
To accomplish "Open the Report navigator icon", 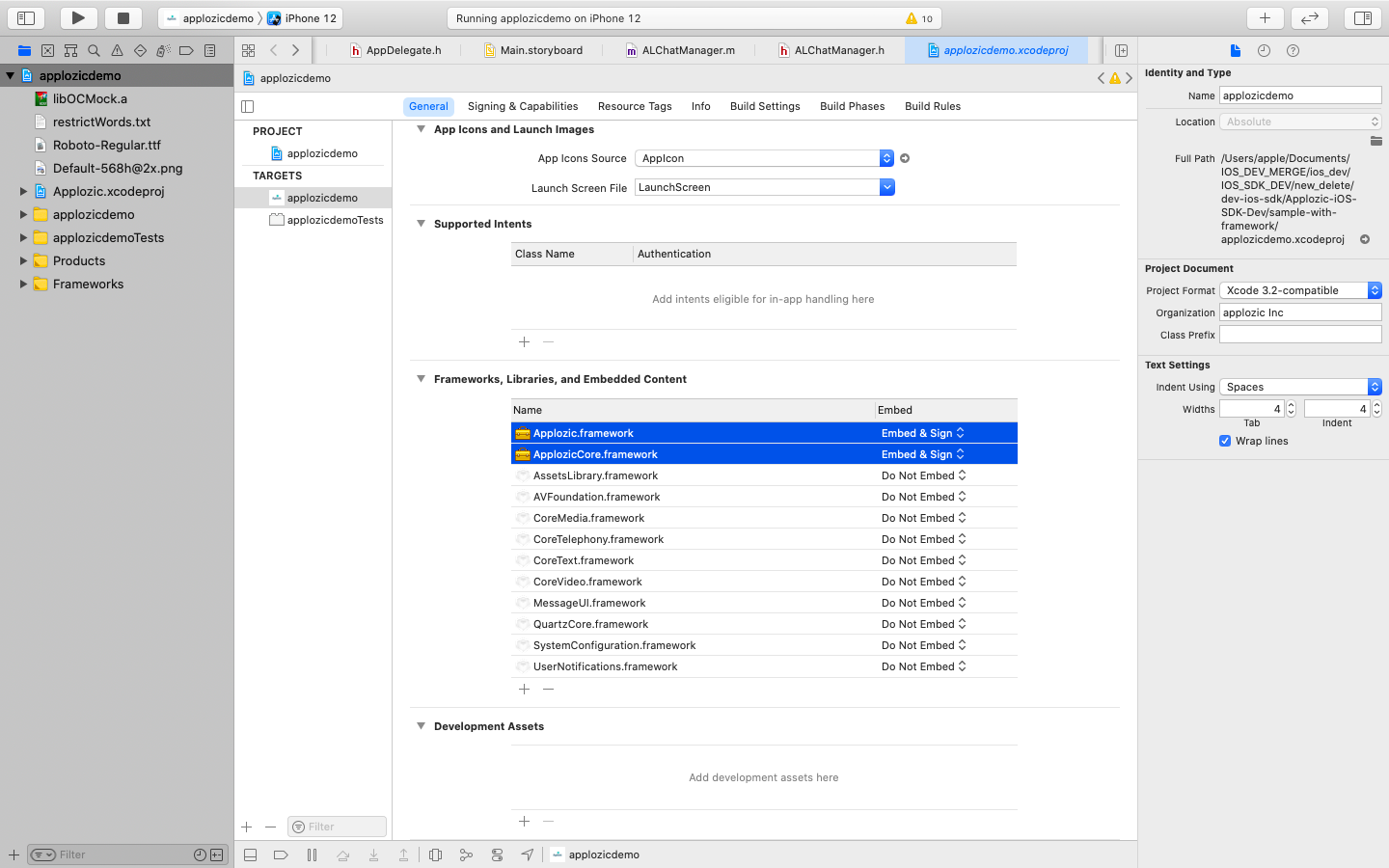I will [209, 50].
